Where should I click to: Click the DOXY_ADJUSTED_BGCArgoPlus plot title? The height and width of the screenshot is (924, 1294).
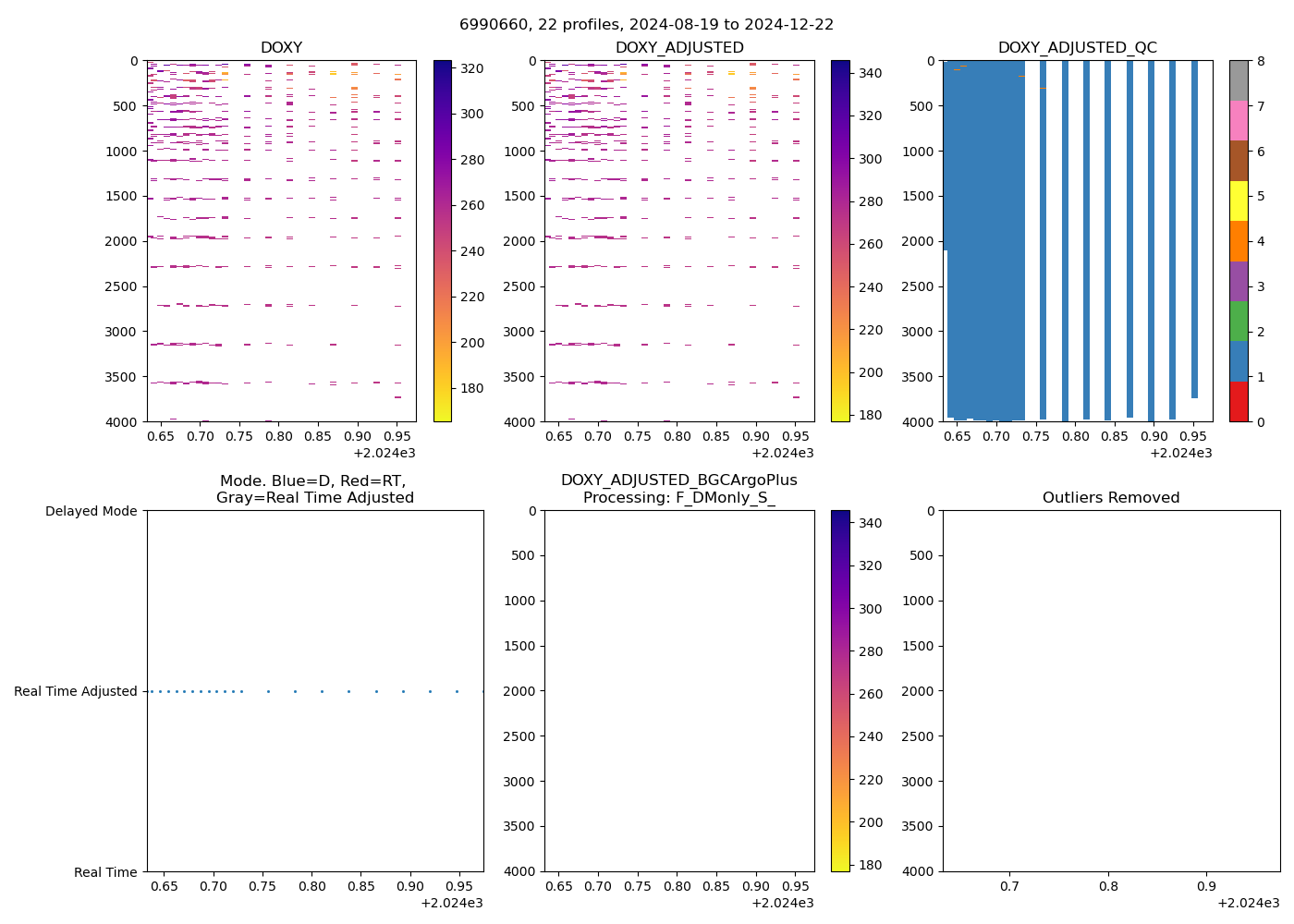tap(679, 480)
